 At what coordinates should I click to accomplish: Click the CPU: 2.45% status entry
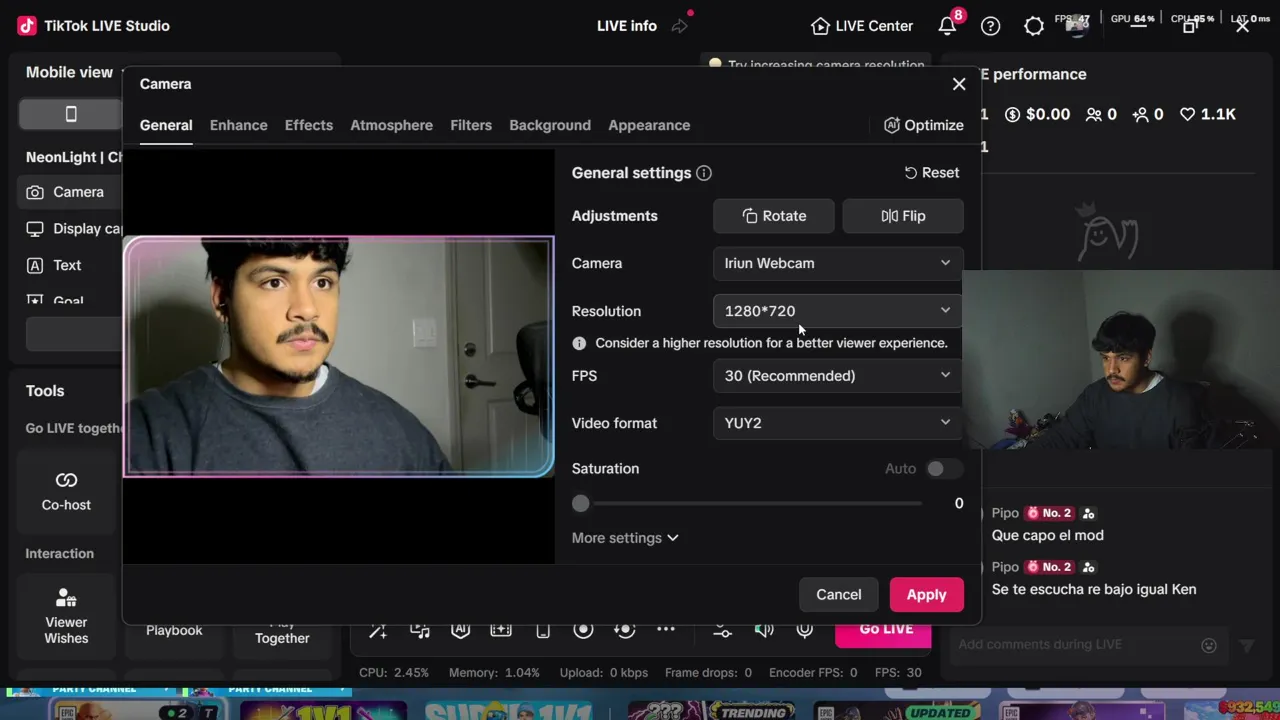click(394, 673)
